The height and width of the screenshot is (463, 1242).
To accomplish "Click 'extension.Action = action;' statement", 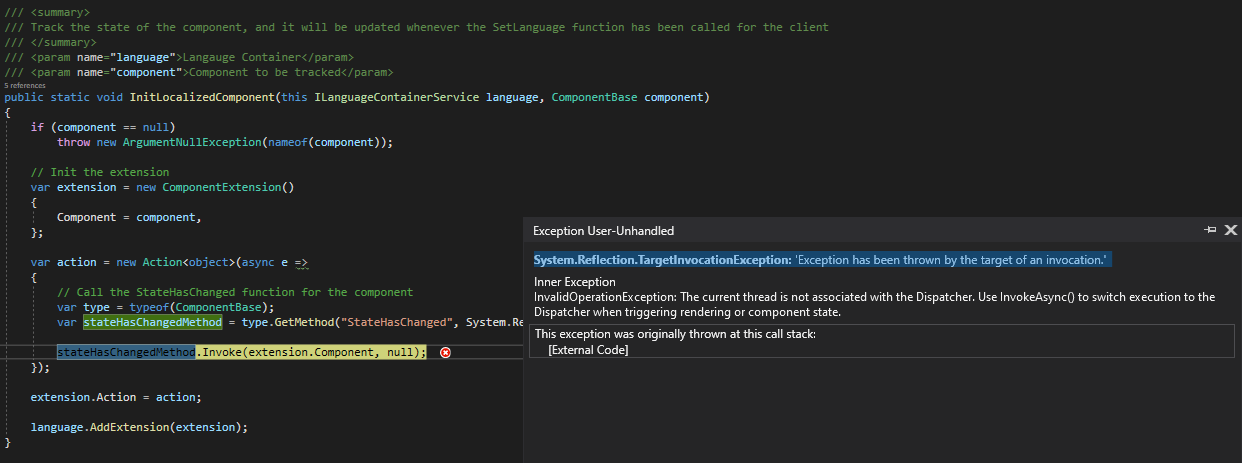I will (x=116, y=397).
